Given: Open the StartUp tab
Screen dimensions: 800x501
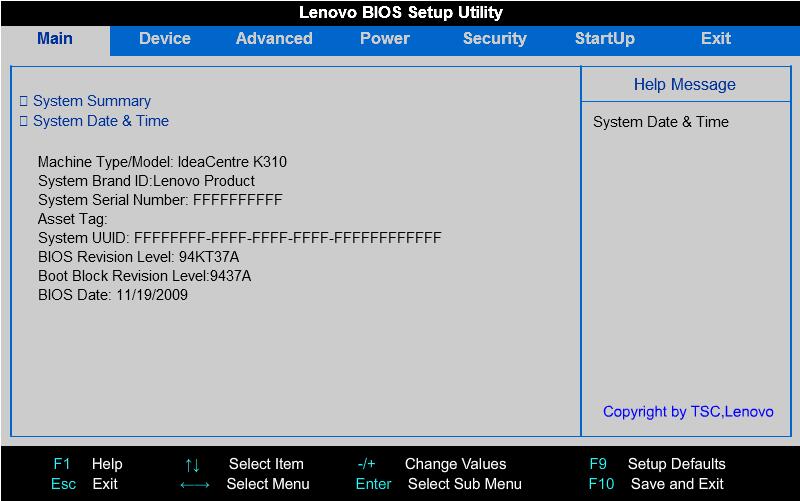Looking at the screenshot, I should point(604,39).
